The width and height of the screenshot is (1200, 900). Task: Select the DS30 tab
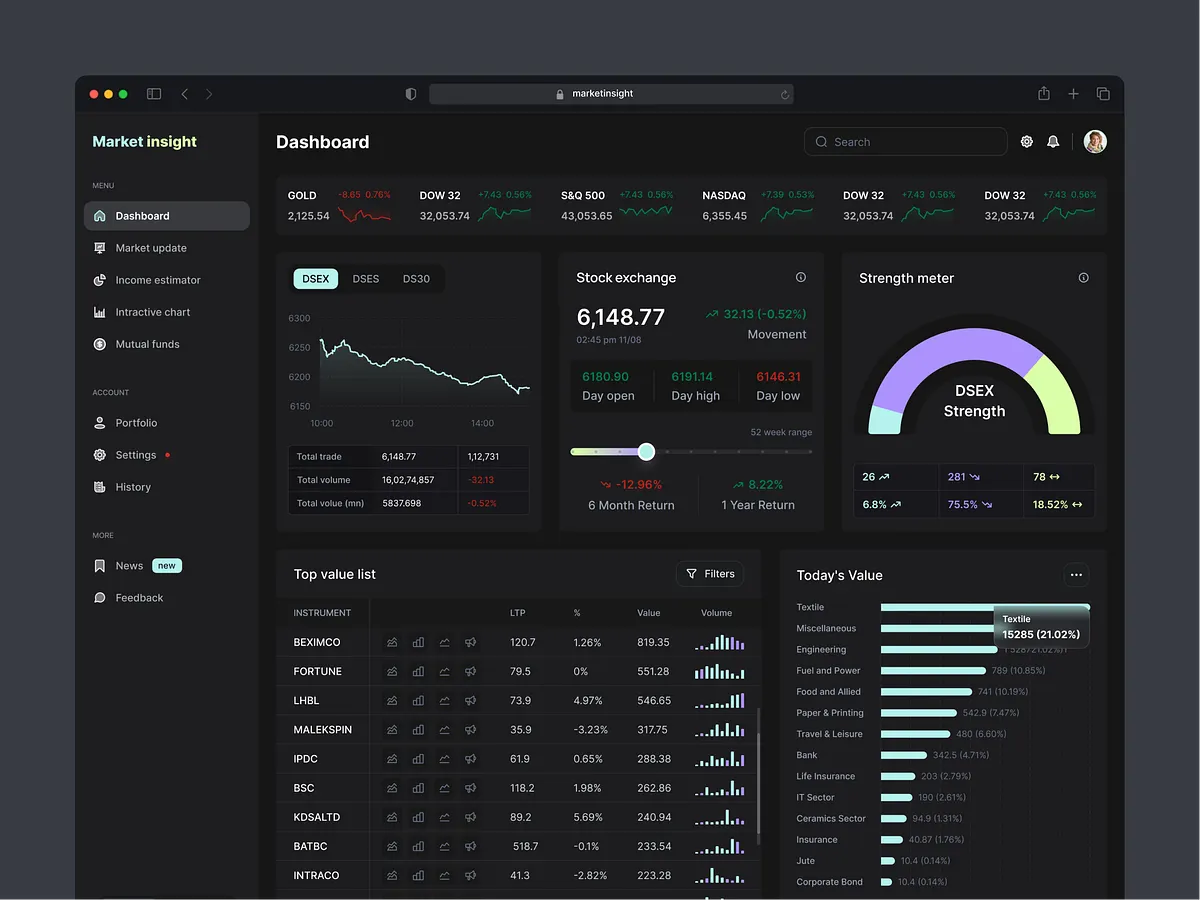pos(416,278)
